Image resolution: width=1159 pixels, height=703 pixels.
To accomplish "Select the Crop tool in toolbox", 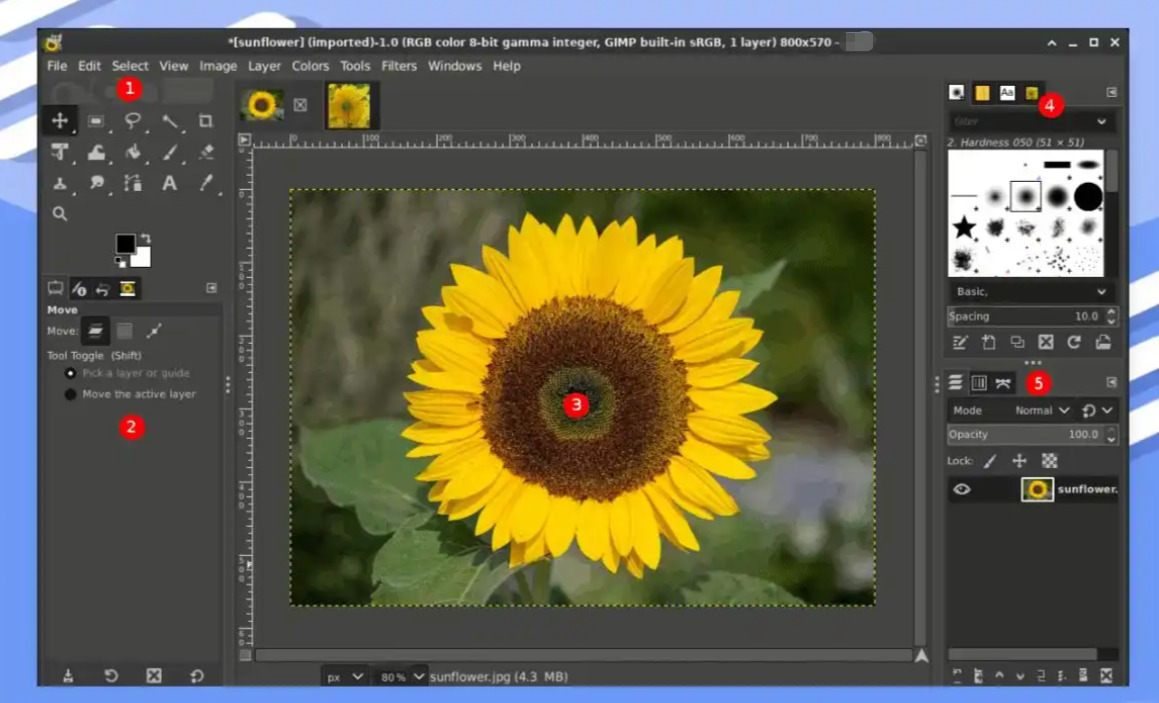I will tap(205, 121).
